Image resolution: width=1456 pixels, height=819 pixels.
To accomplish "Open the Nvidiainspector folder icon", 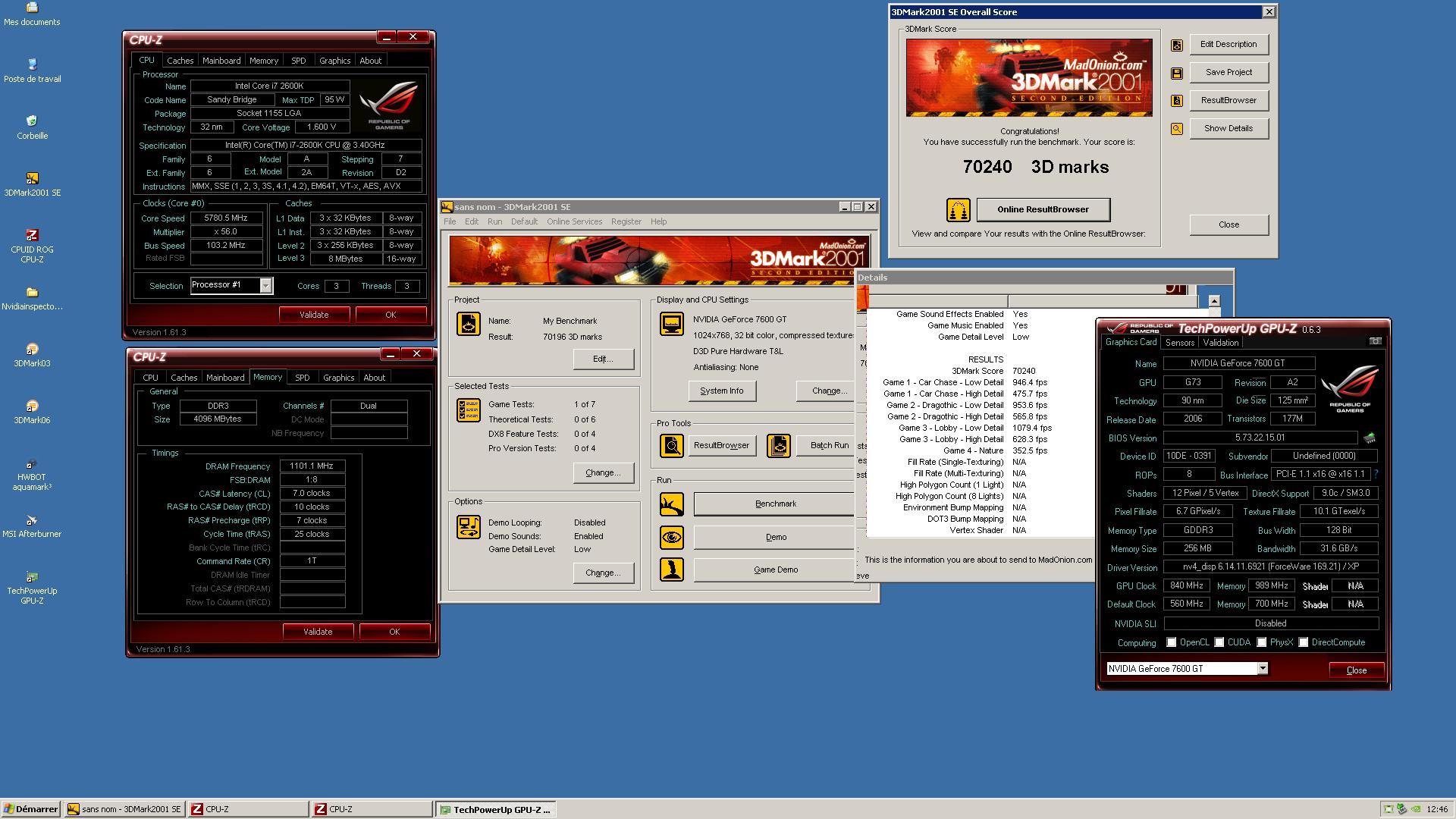I will (x=32, y=298).
